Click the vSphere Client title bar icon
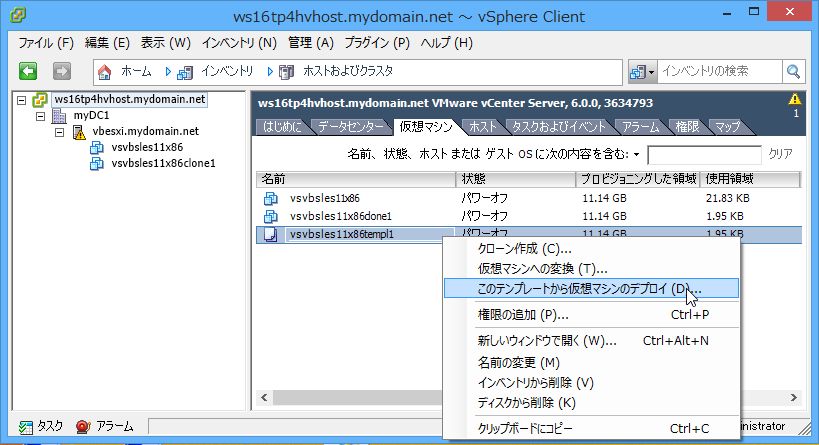Screen dimensions: 819x445 tap(17, 15)
